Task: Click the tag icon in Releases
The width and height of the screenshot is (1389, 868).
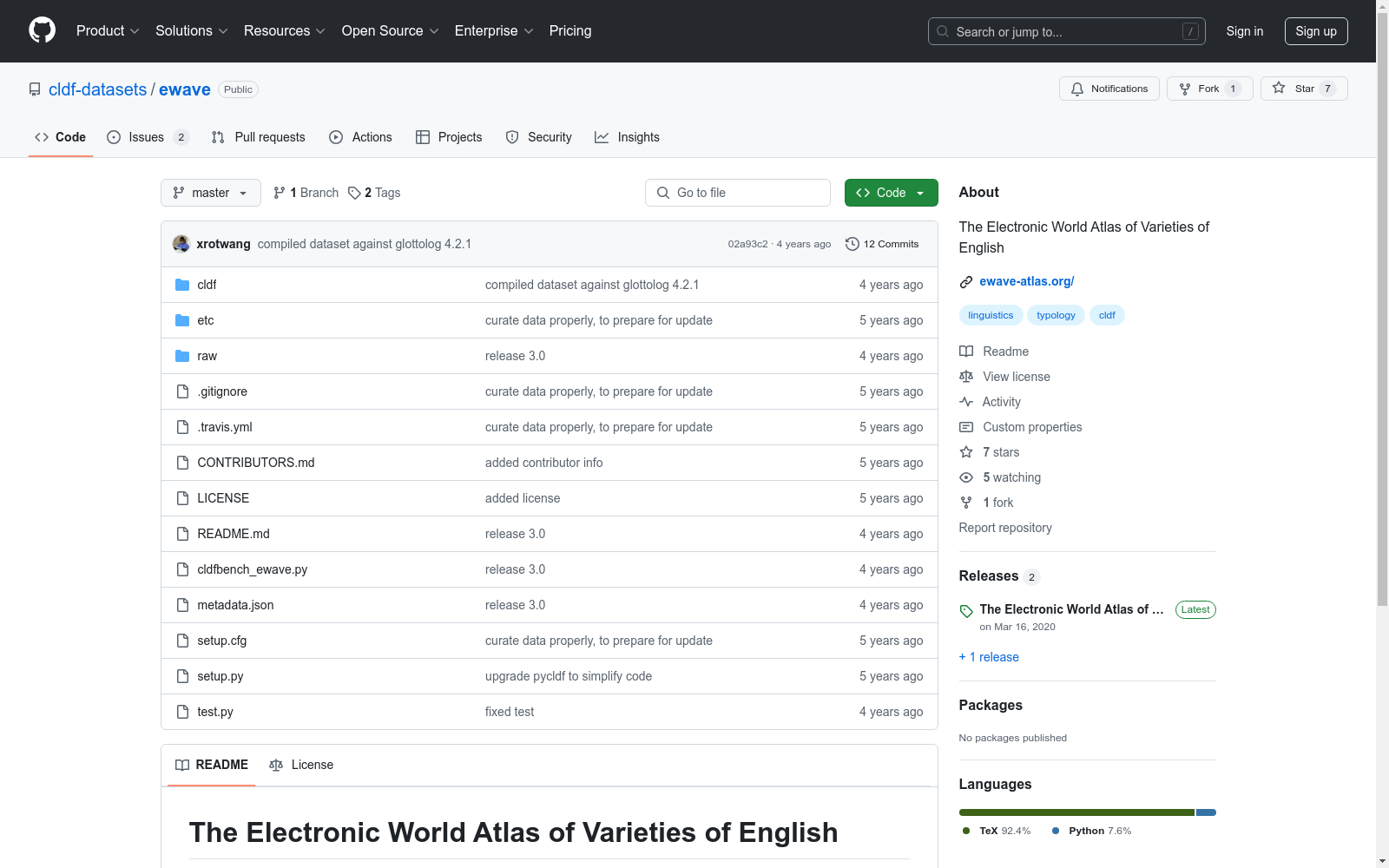Action: coord(966,611)
